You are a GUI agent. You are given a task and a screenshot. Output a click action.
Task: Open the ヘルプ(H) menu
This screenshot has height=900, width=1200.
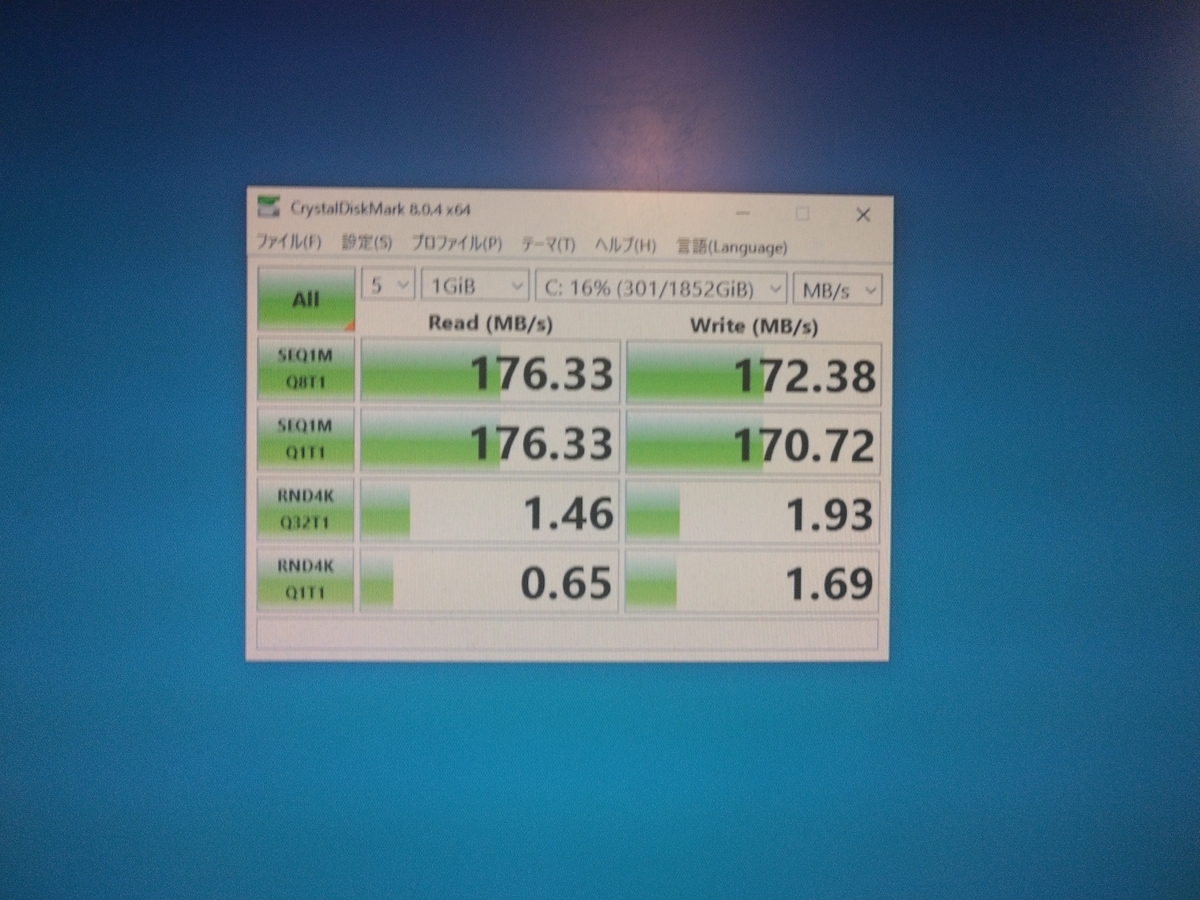[625, 246]
